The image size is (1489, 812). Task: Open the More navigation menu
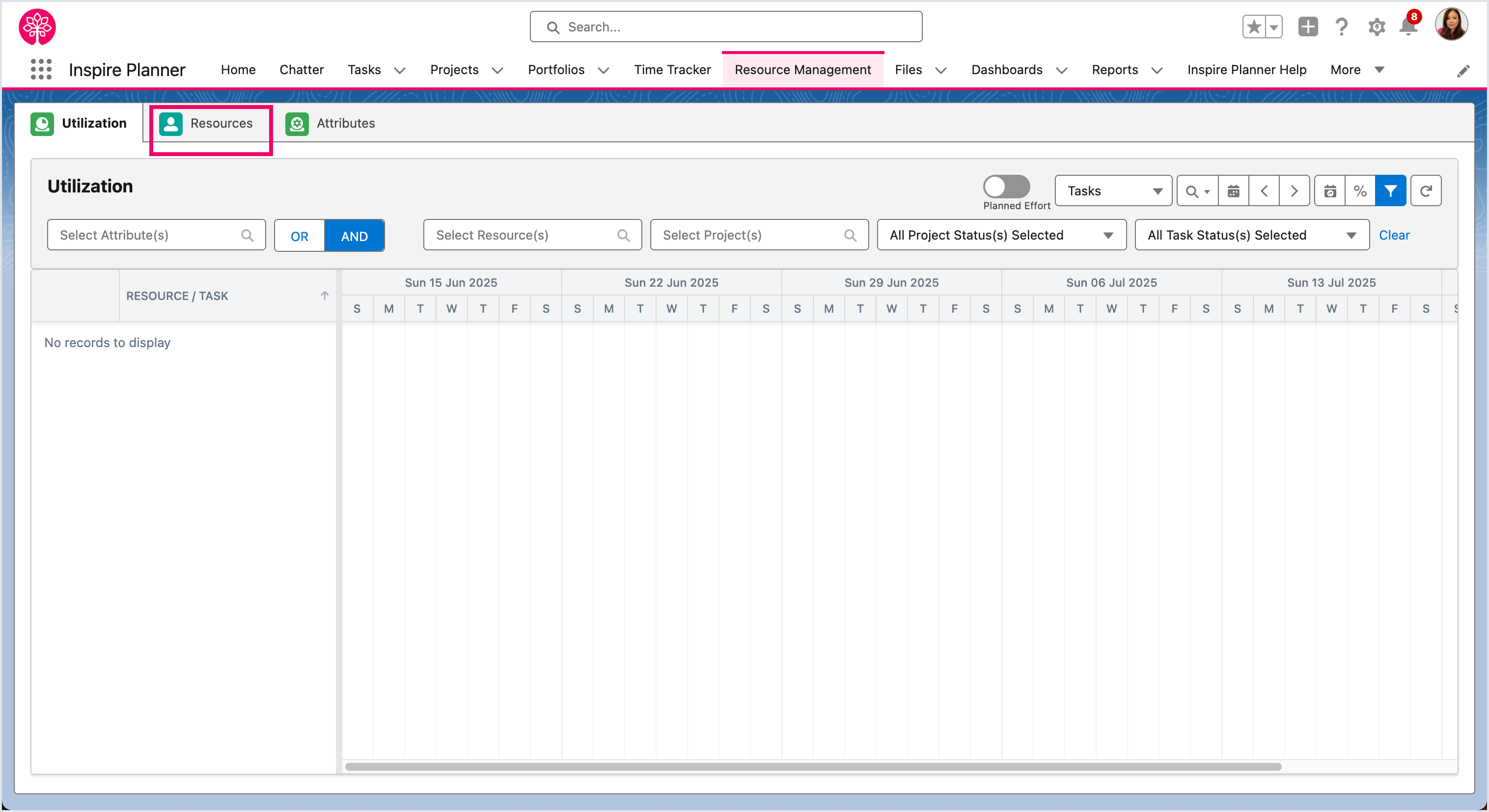pos(1356,70)
